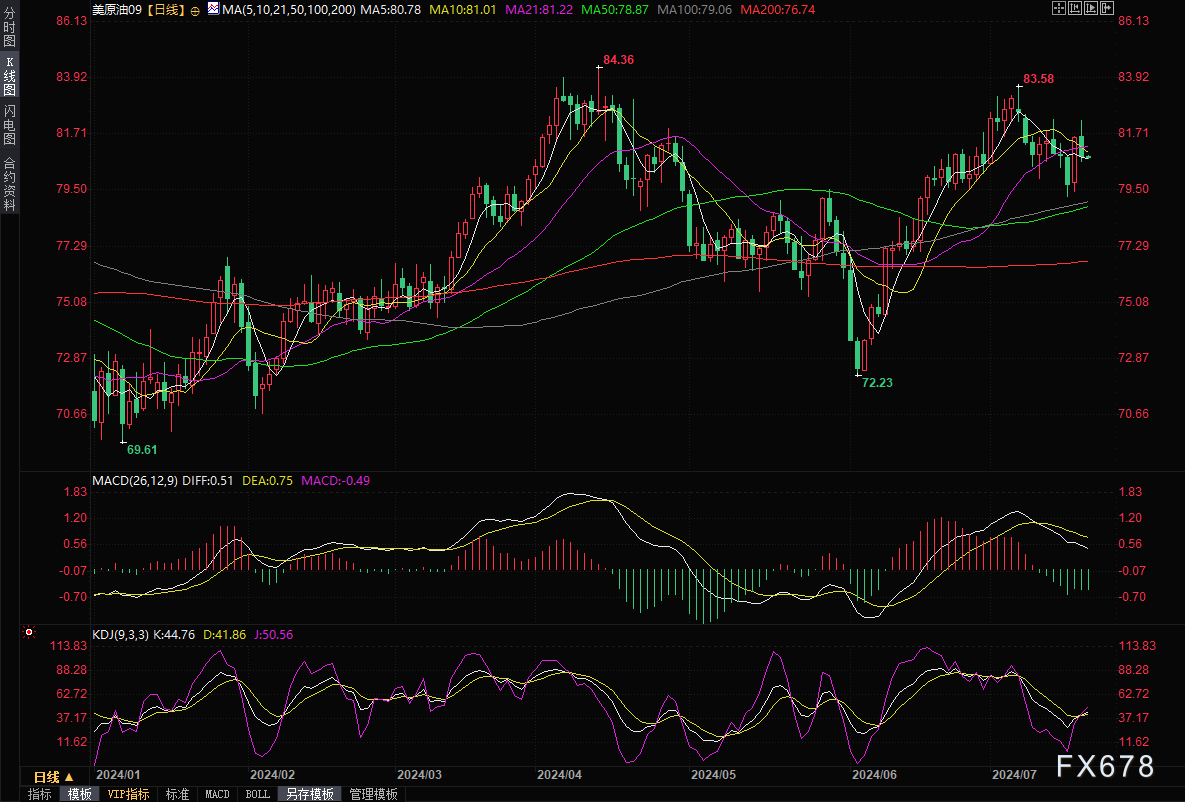Expand the 日线 period selector
This screenshot has height=802, width=1185.
(x=54, y=776)
